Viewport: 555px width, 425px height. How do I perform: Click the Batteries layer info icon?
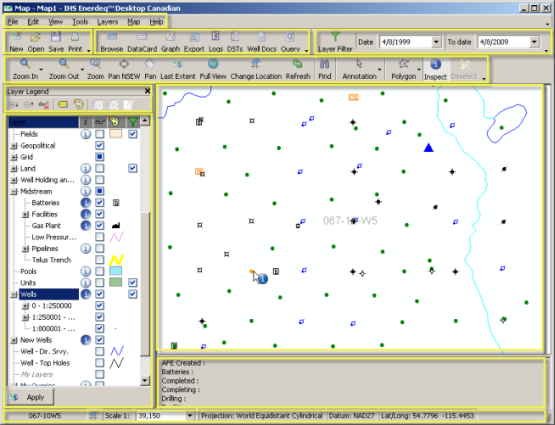(x=86, y=203)
